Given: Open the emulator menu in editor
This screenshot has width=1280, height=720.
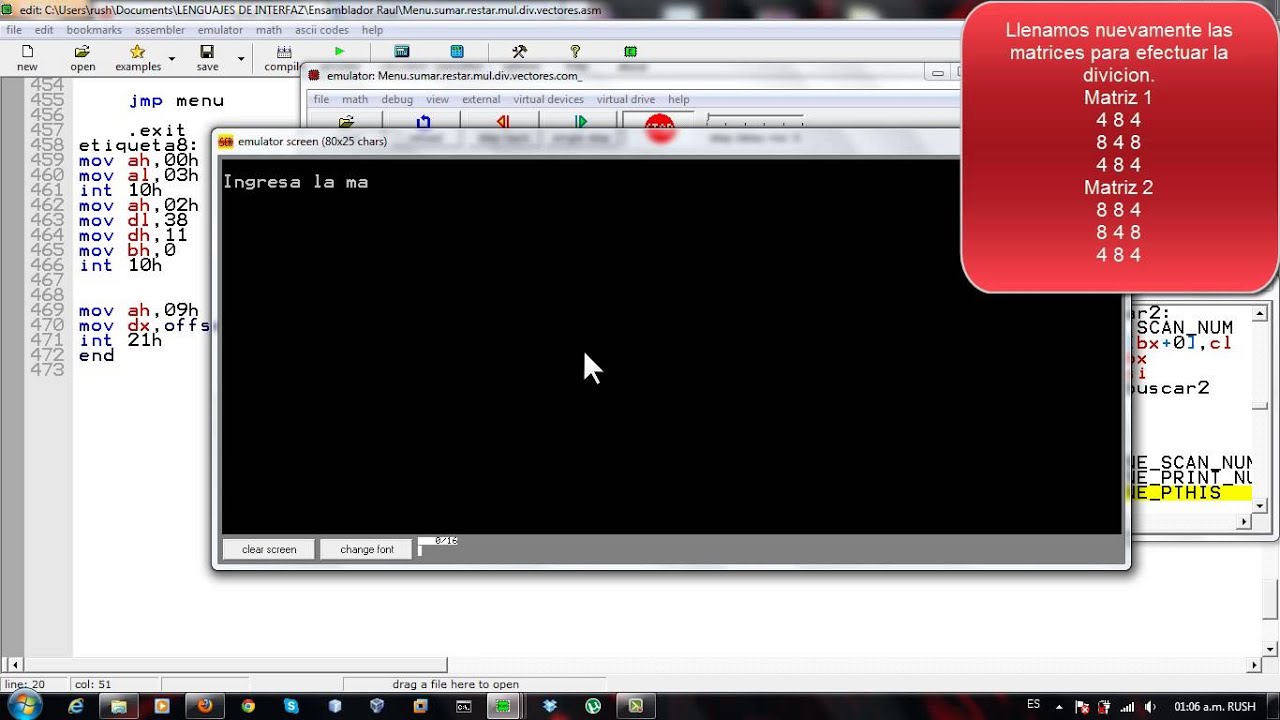Looking at the screenshot, I should pyautogui.click(x=220, y=30).
